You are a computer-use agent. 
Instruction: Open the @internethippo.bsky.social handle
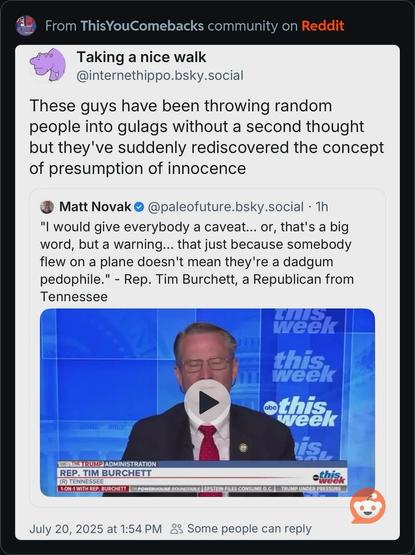tap(160, 76)
